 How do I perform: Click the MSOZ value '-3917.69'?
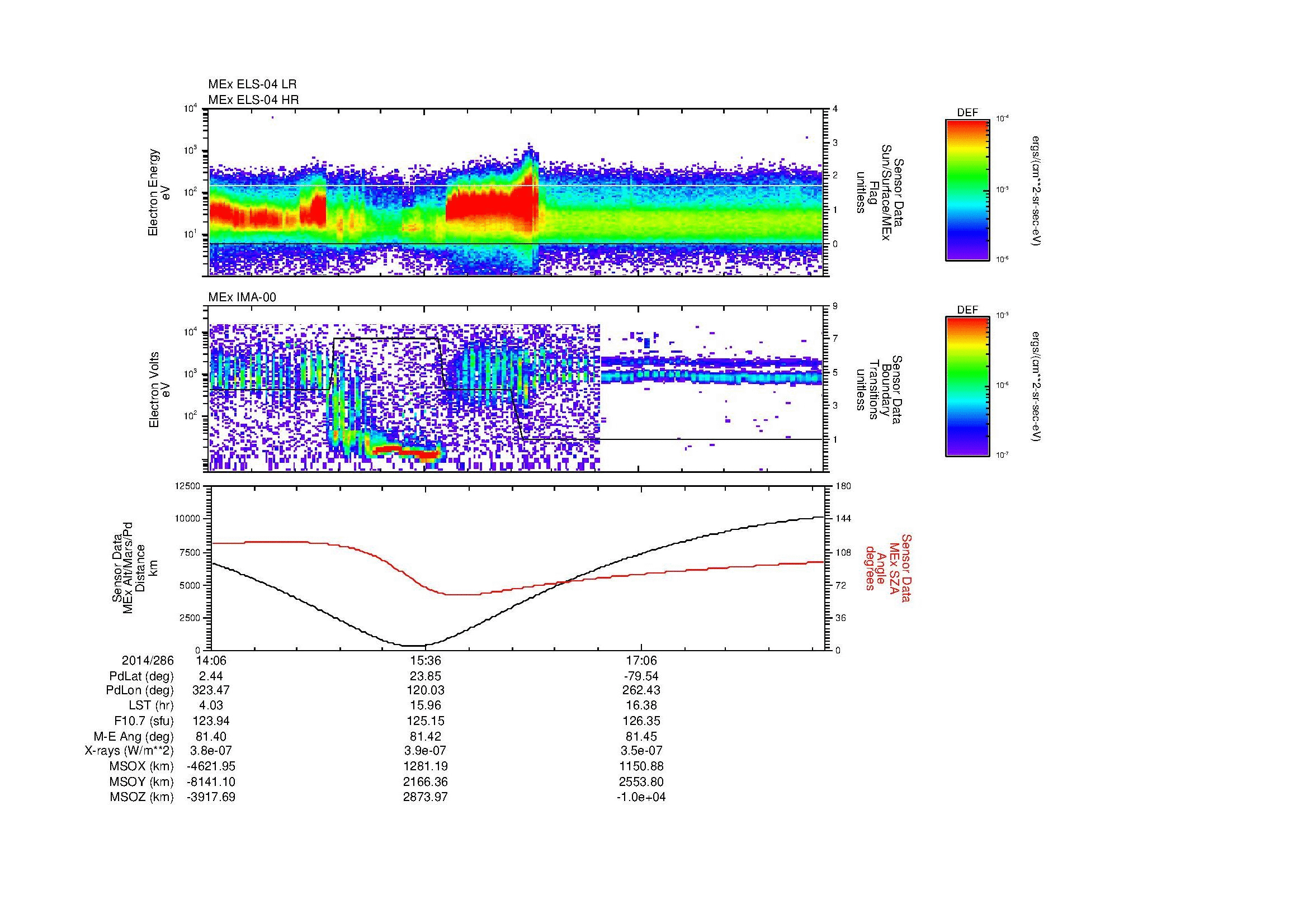coord(211,797)
